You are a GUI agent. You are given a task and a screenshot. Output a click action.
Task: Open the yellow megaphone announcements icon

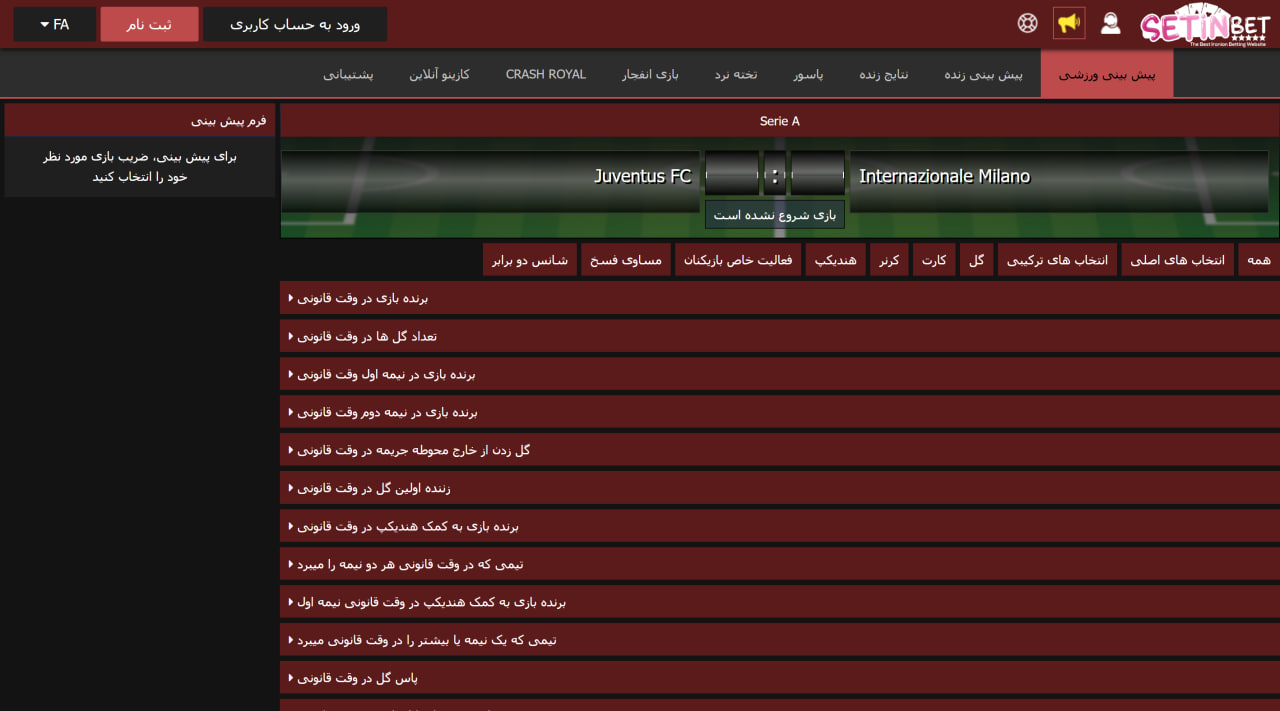(1068, 22)
